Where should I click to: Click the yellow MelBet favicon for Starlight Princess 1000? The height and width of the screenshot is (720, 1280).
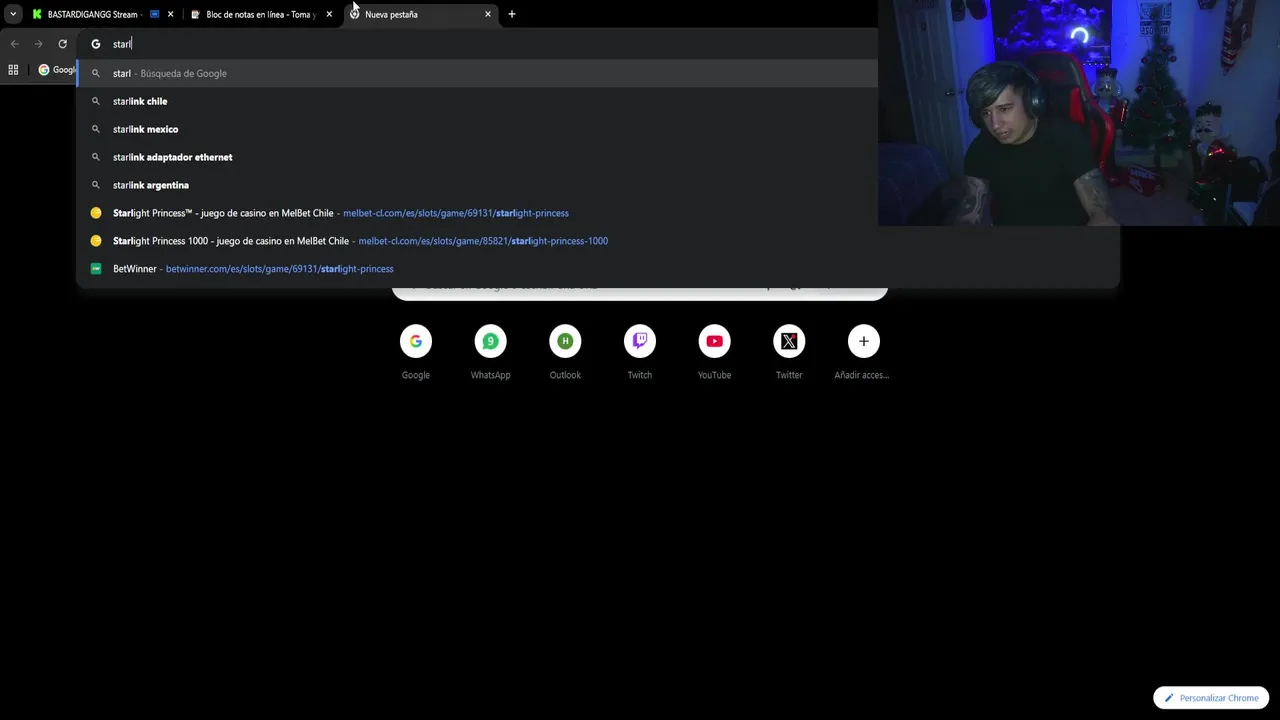[96, 241]
